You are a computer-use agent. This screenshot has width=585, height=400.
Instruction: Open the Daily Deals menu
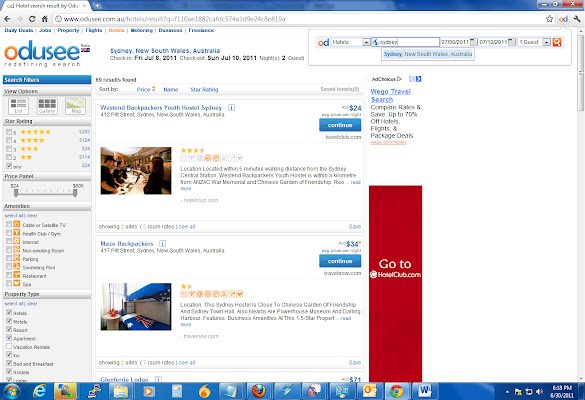tap(19, 30)
